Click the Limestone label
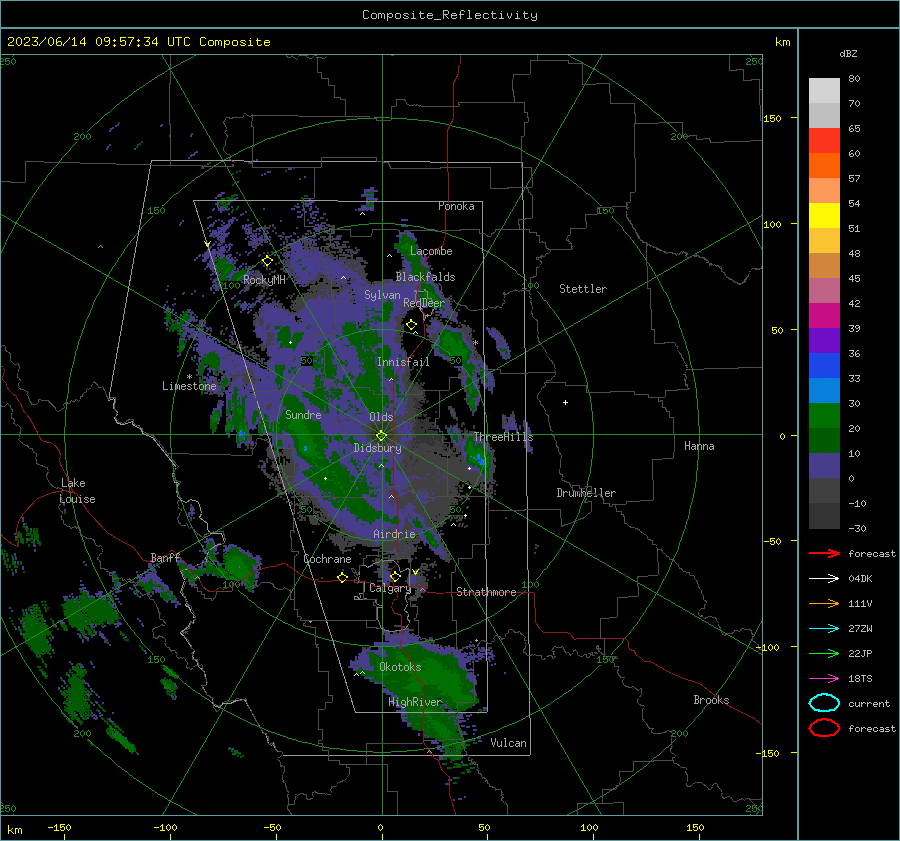 [189, 386]
